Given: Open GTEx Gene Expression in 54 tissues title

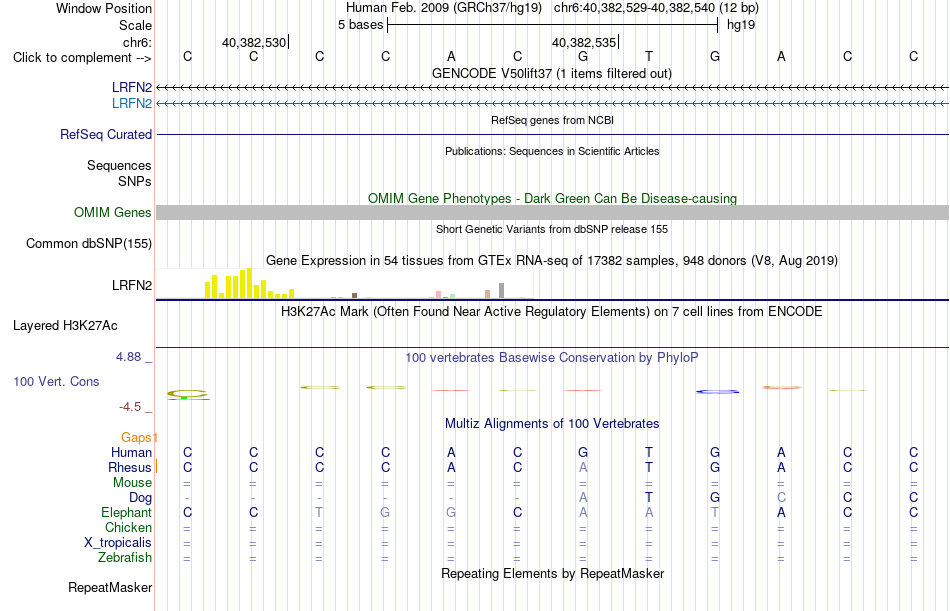Looking at the screenshot, I should pyautogui.click(x=552, y=261).
